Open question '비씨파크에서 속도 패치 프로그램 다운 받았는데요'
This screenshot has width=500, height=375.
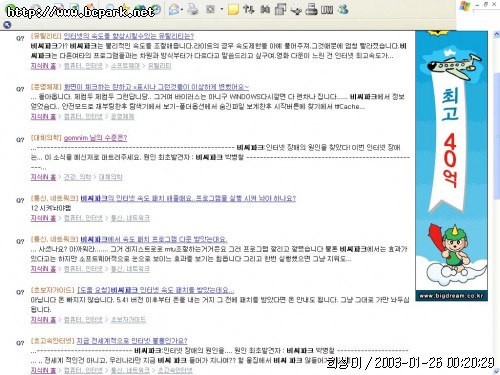(154, 239)
